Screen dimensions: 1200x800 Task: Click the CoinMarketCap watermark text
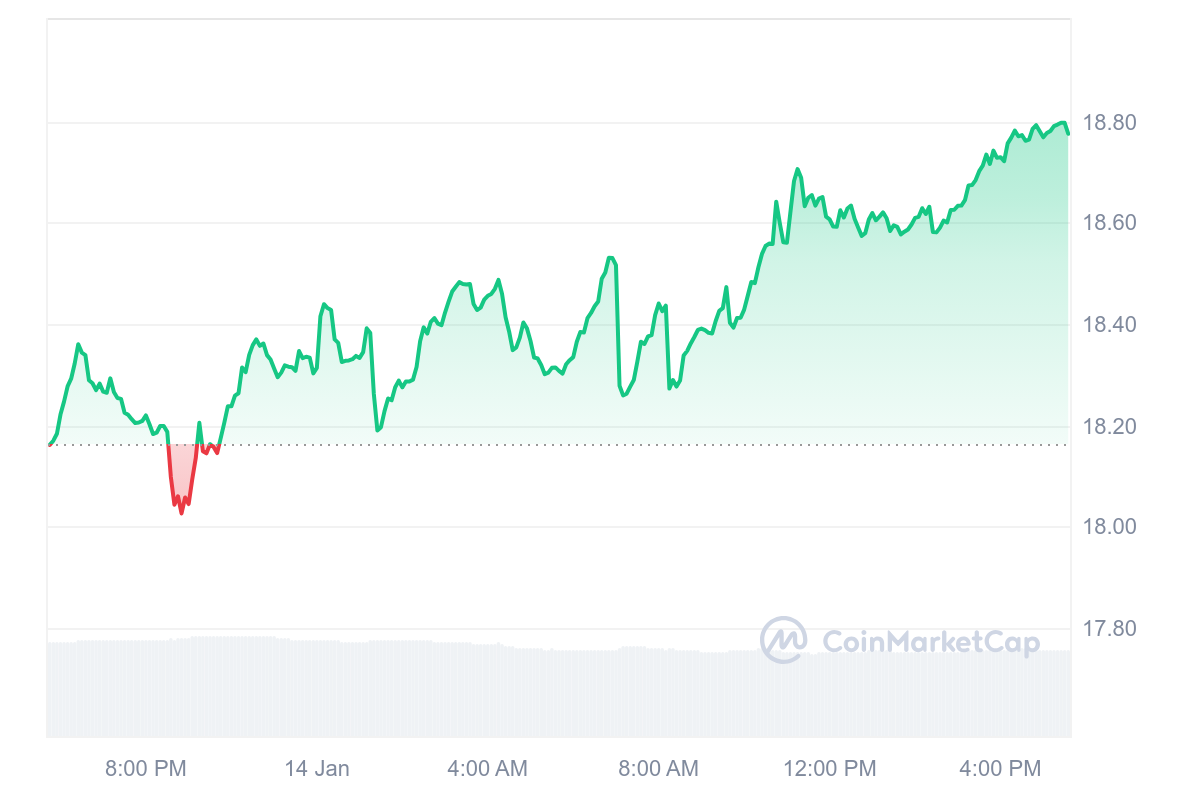click(x=931, y=642)
